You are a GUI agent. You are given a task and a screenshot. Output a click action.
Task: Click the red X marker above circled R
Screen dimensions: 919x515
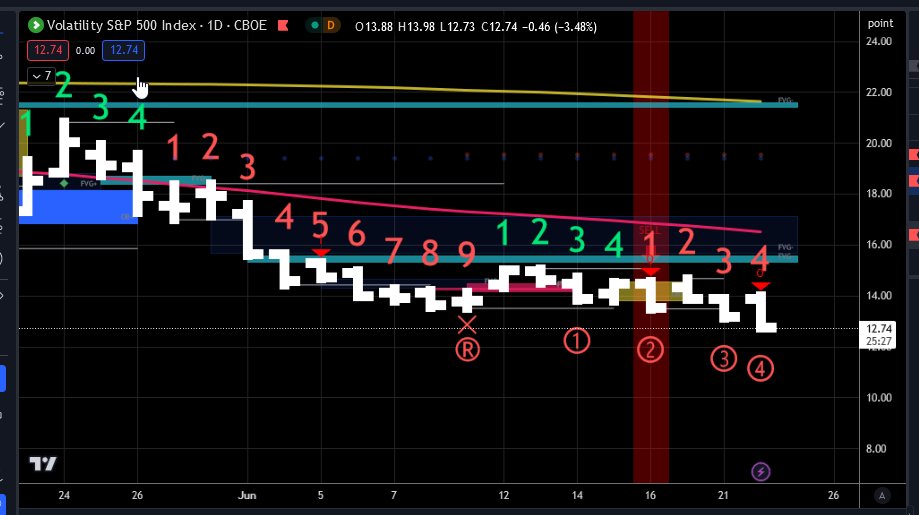coord(467,324)
